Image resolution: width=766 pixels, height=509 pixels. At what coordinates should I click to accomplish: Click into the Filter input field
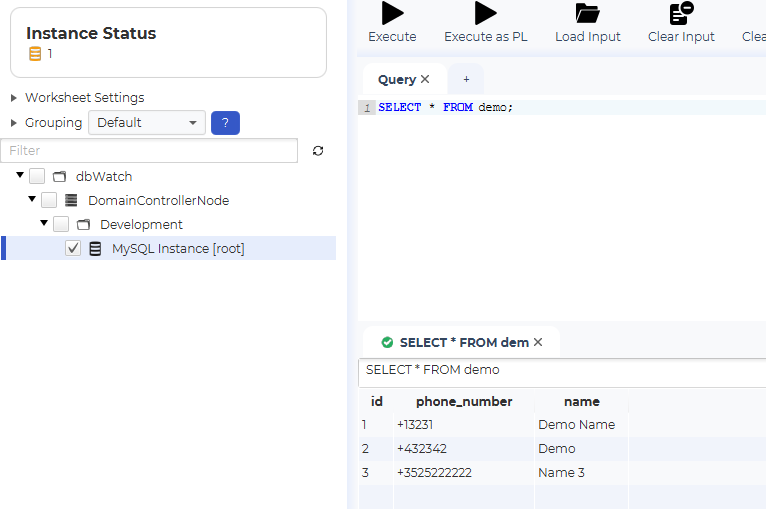(149, 150)
